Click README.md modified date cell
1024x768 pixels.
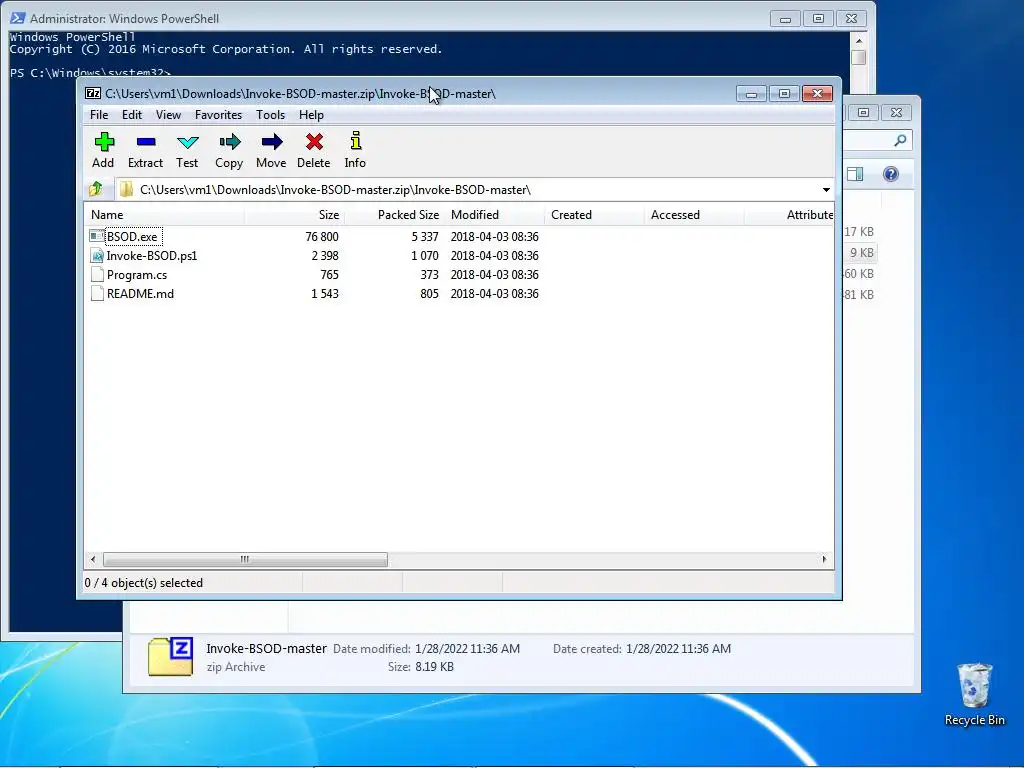coord(494,294)
